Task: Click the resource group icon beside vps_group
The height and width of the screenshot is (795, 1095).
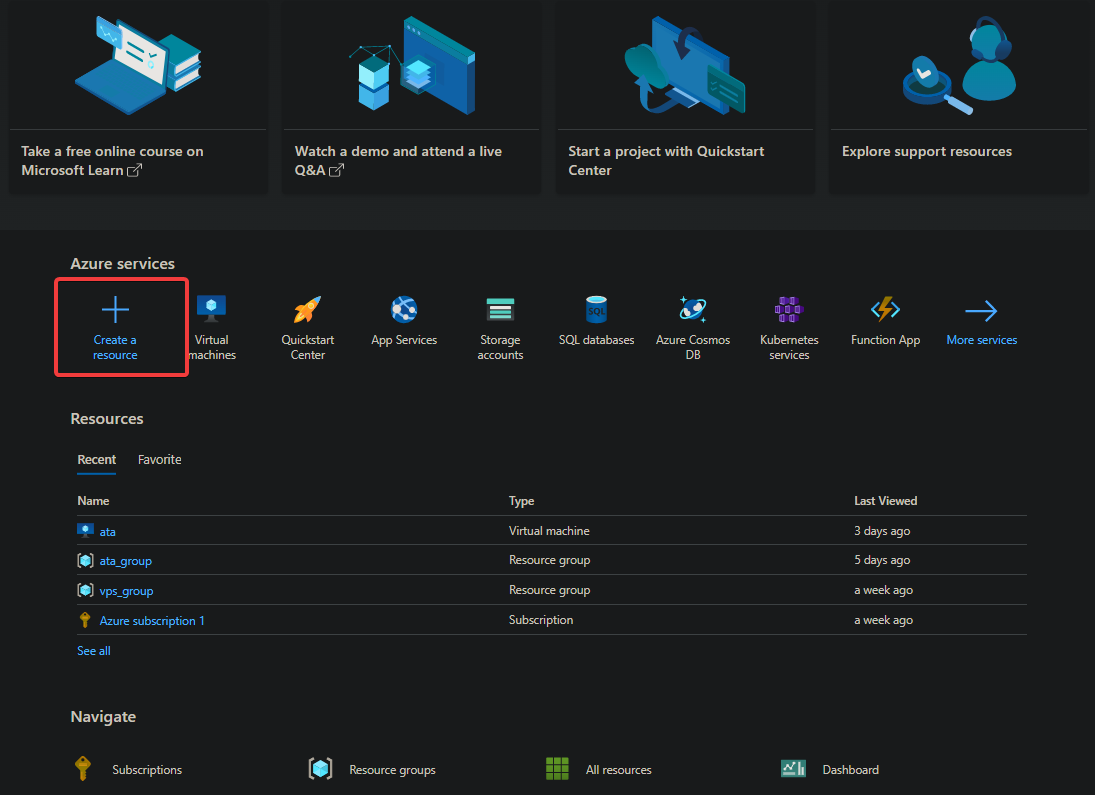Action: (x=85, y=590)
